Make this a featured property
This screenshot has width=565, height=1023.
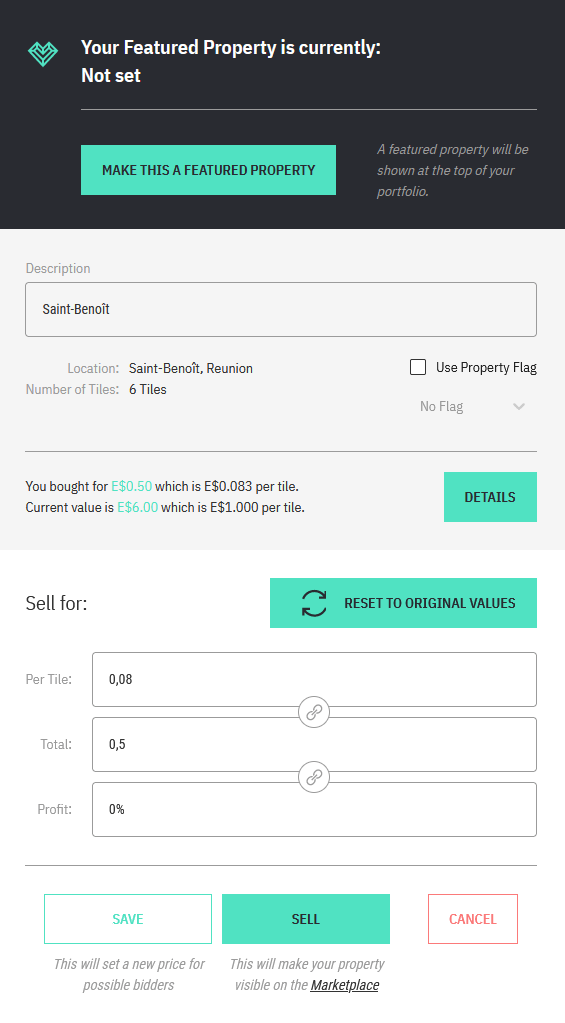point(208,170)
